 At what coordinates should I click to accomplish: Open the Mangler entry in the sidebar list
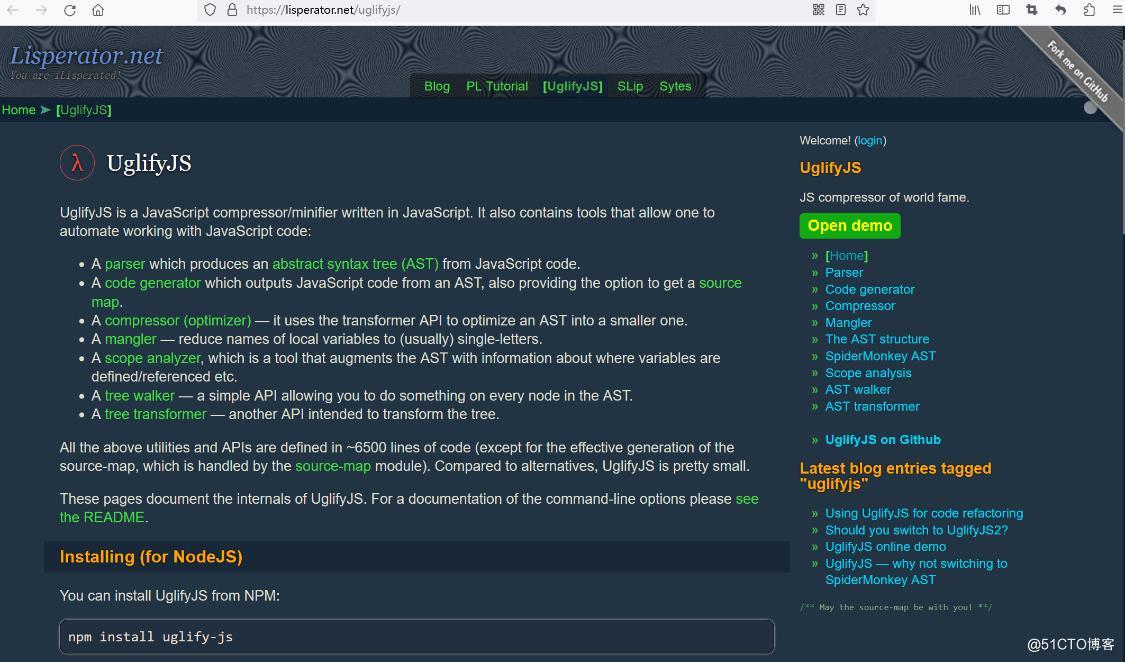click(848, 322)
